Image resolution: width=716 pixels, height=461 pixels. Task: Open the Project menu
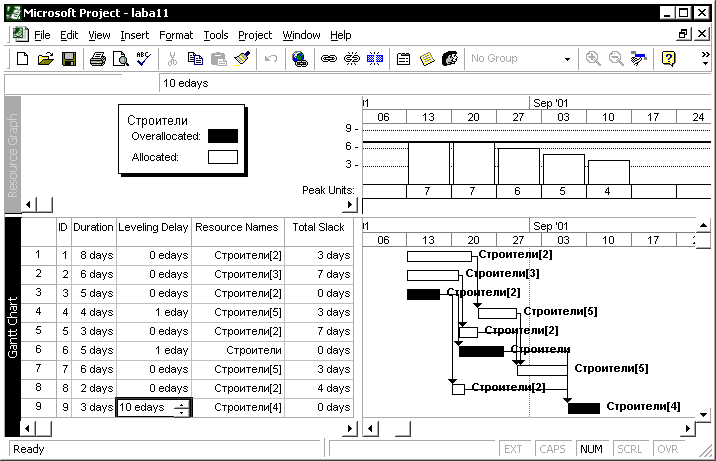tap(255, 35)
